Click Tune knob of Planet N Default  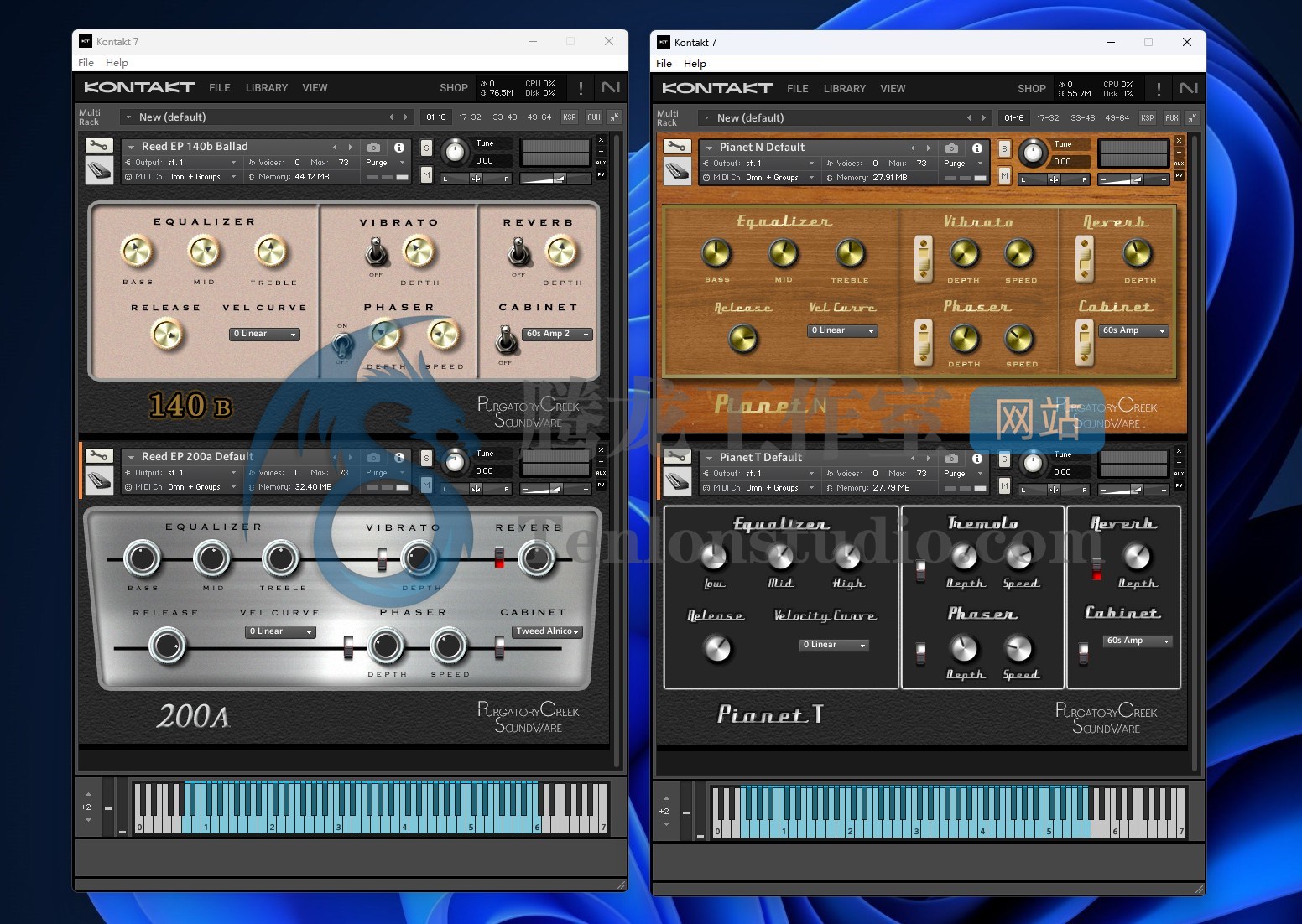pos(1033,153)
